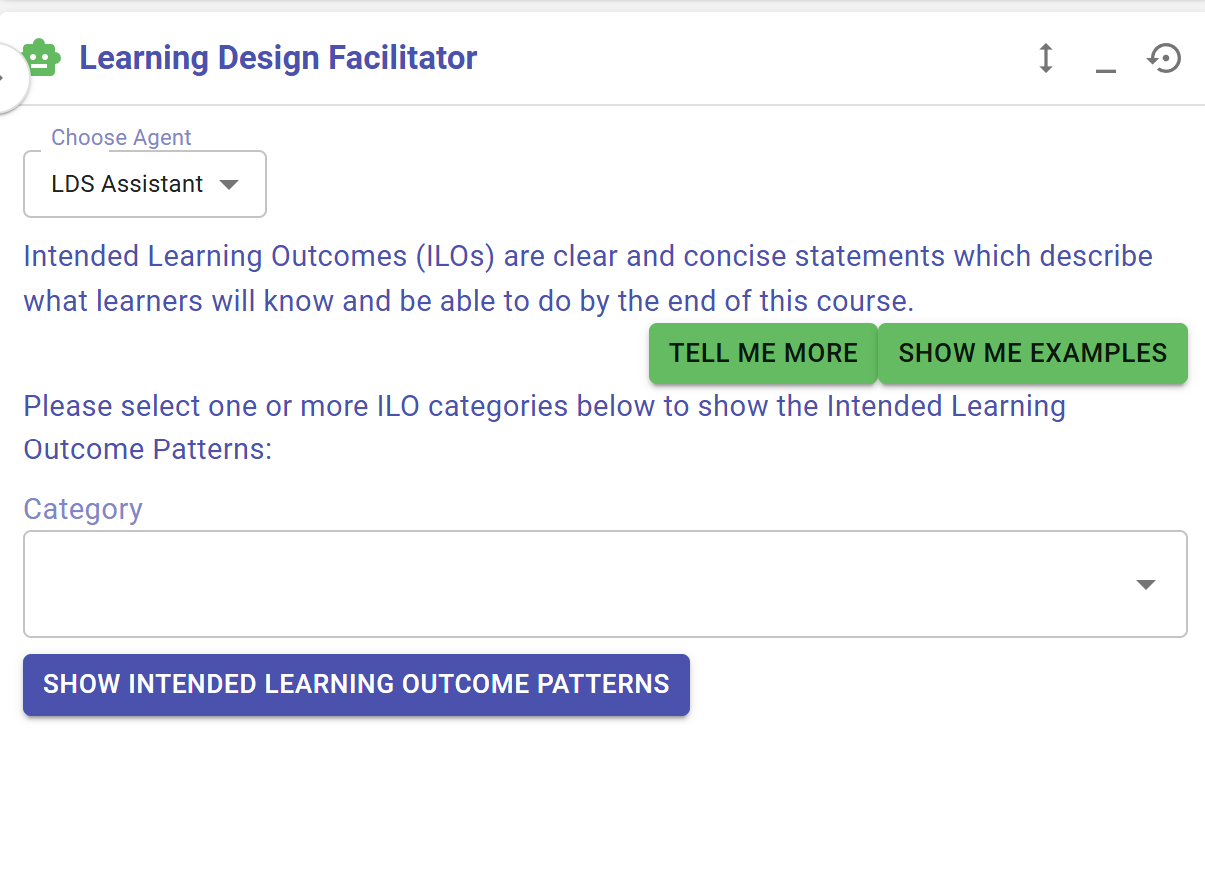1205x885 pixels.
Task: Click the TELL ME MORE button
Action: pyautogui.click(x=763, y=353)
